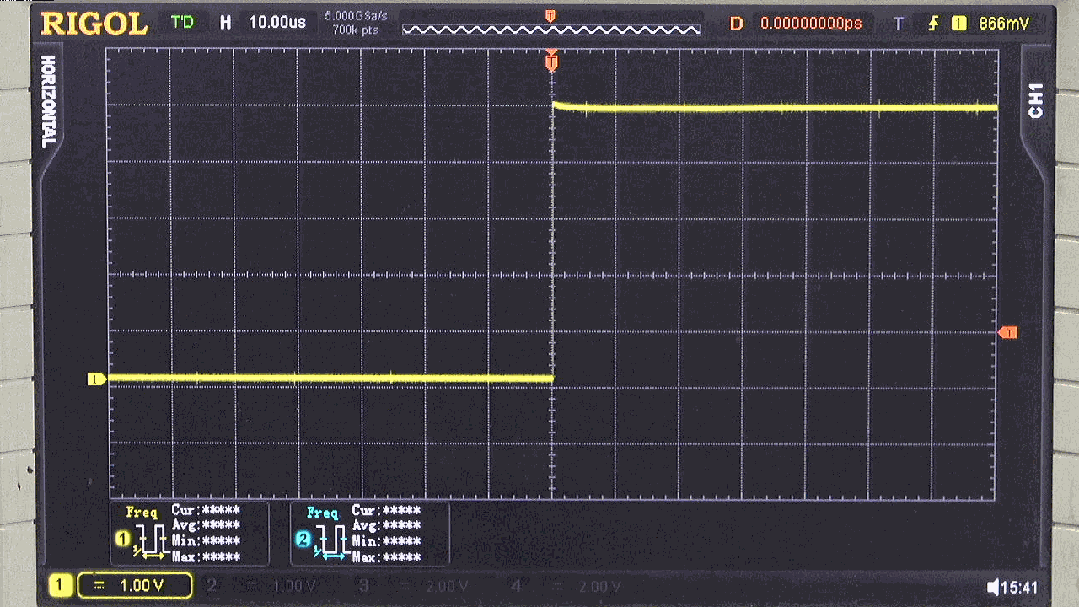Click the Avg value in channel 2 measurement
The height and width of the screenshot is (607, 1079).
tap(401, 526)
